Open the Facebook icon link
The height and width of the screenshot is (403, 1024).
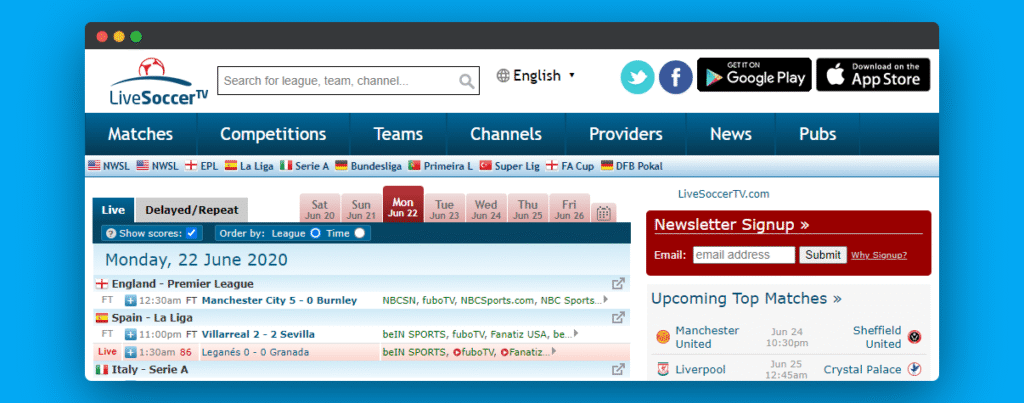click(675, 77)
